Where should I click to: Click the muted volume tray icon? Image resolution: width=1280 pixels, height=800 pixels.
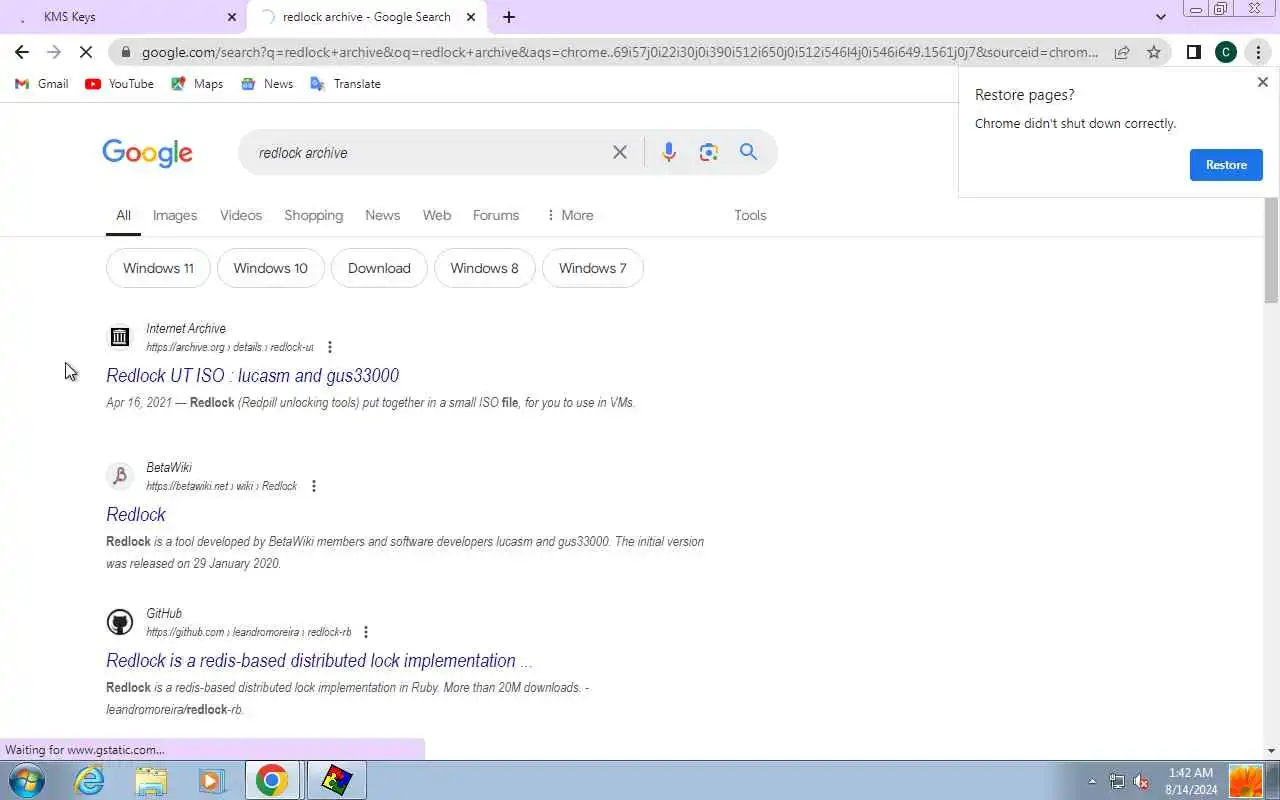point(1141,782)
